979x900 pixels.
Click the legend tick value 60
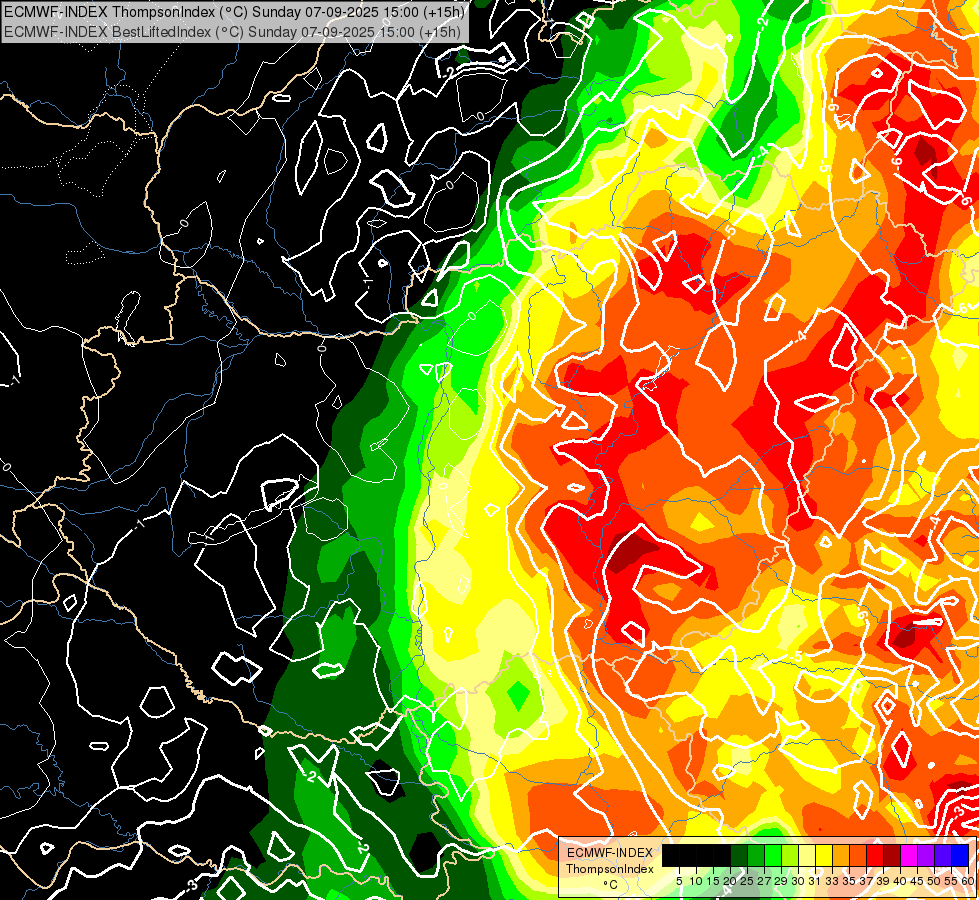click(x=968, y=881)
